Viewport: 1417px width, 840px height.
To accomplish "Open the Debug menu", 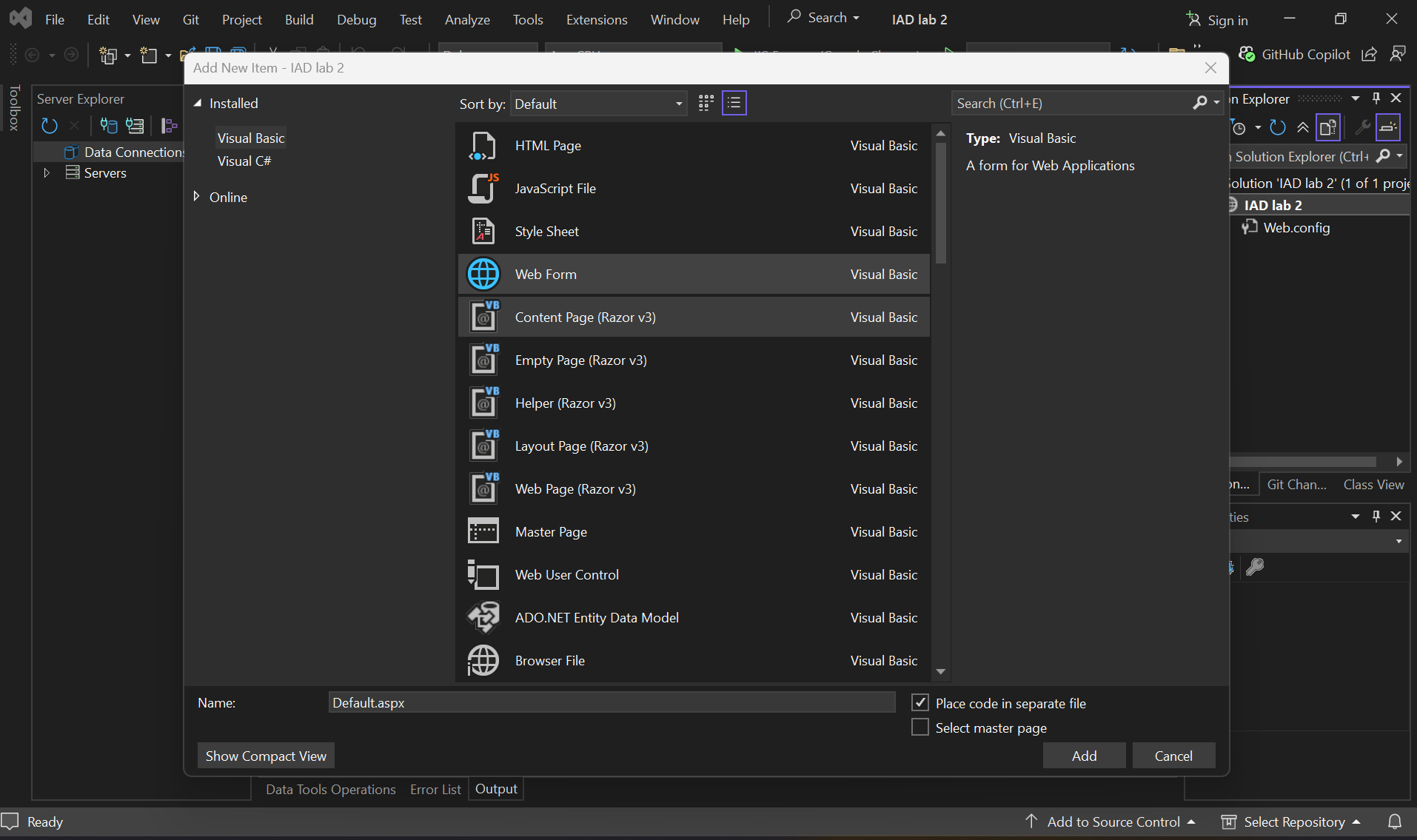I will 356,19.
